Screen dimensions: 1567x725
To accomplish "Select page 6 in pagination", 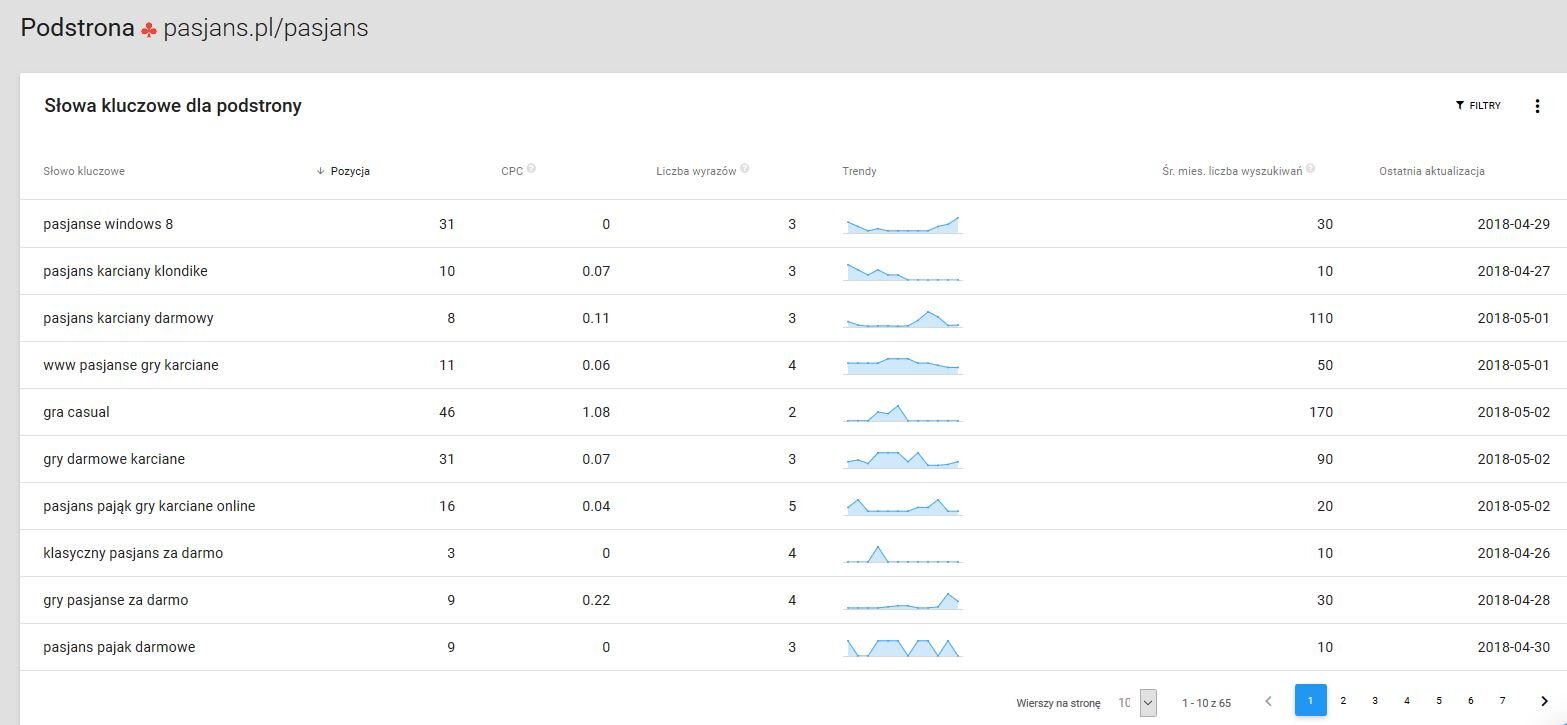I will click(x=1470, y=701).
